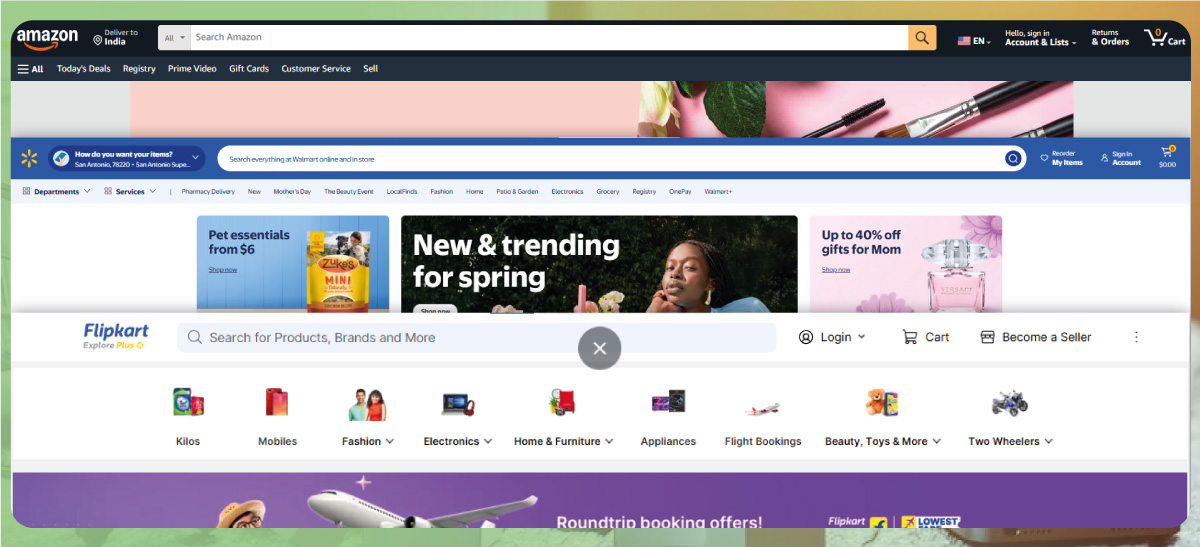1200x547 pixels.
Task: Open Walmart cart showing $0.00
Action: coord(1167,157)
